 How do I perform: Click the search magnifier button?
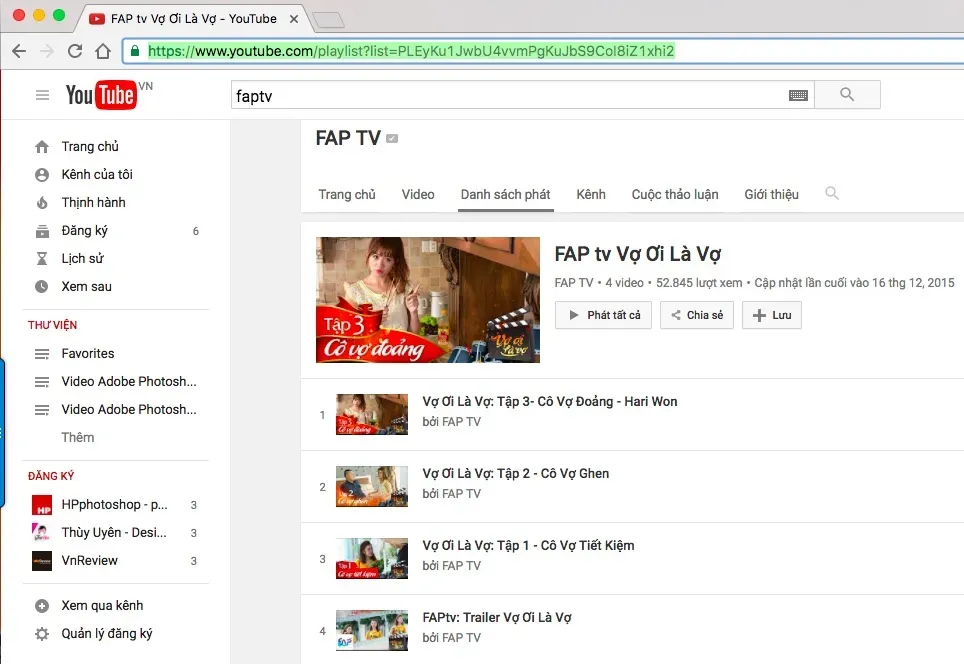[847, 95]
